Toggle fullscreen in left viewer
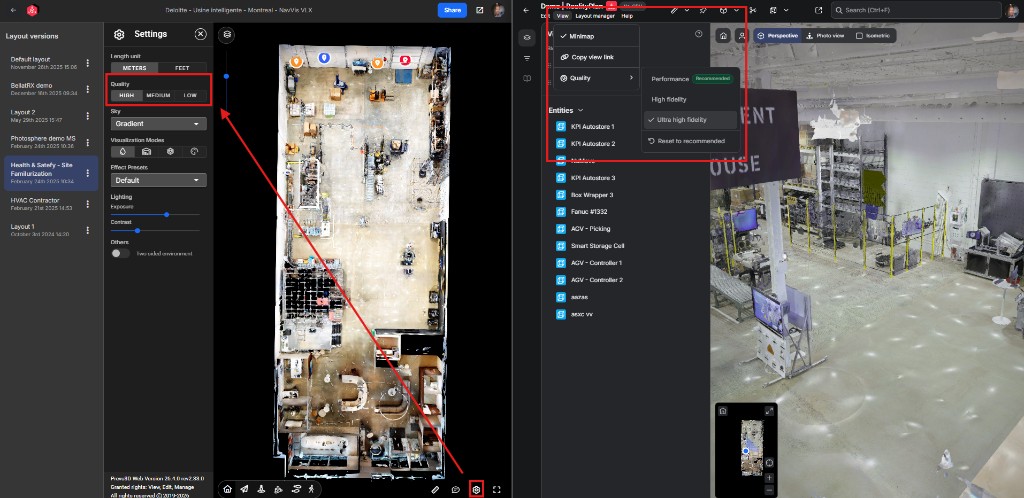Screen dimensions: 1024x498 point(497,490)
